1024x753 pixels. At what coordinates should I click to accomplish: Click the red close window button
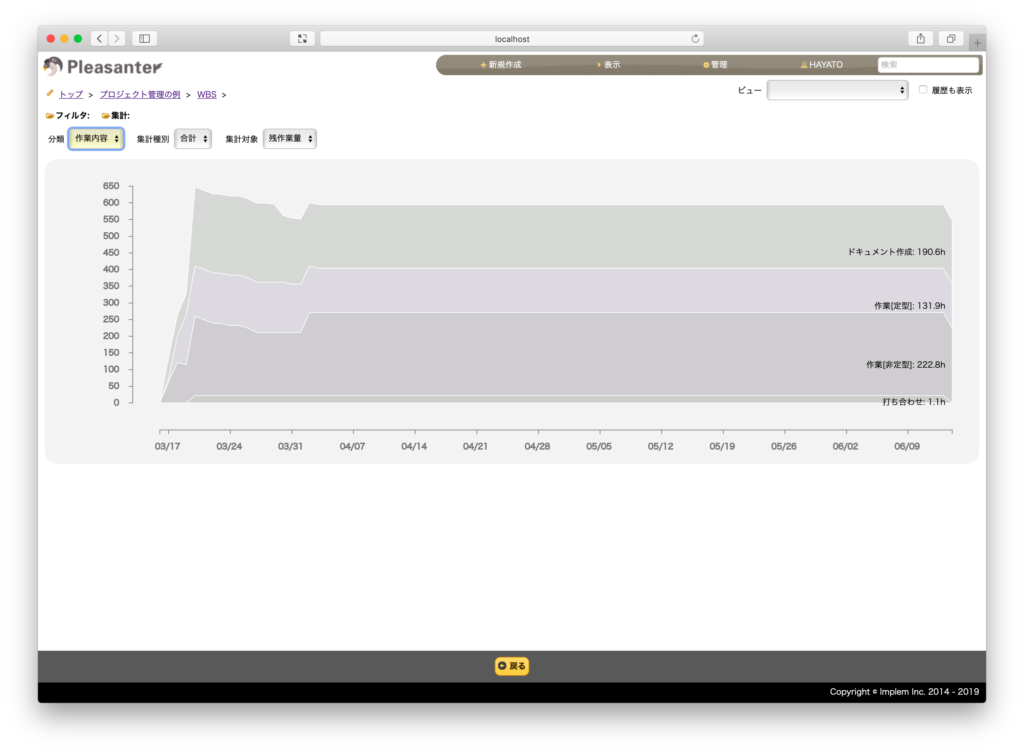tap(51, 39)
